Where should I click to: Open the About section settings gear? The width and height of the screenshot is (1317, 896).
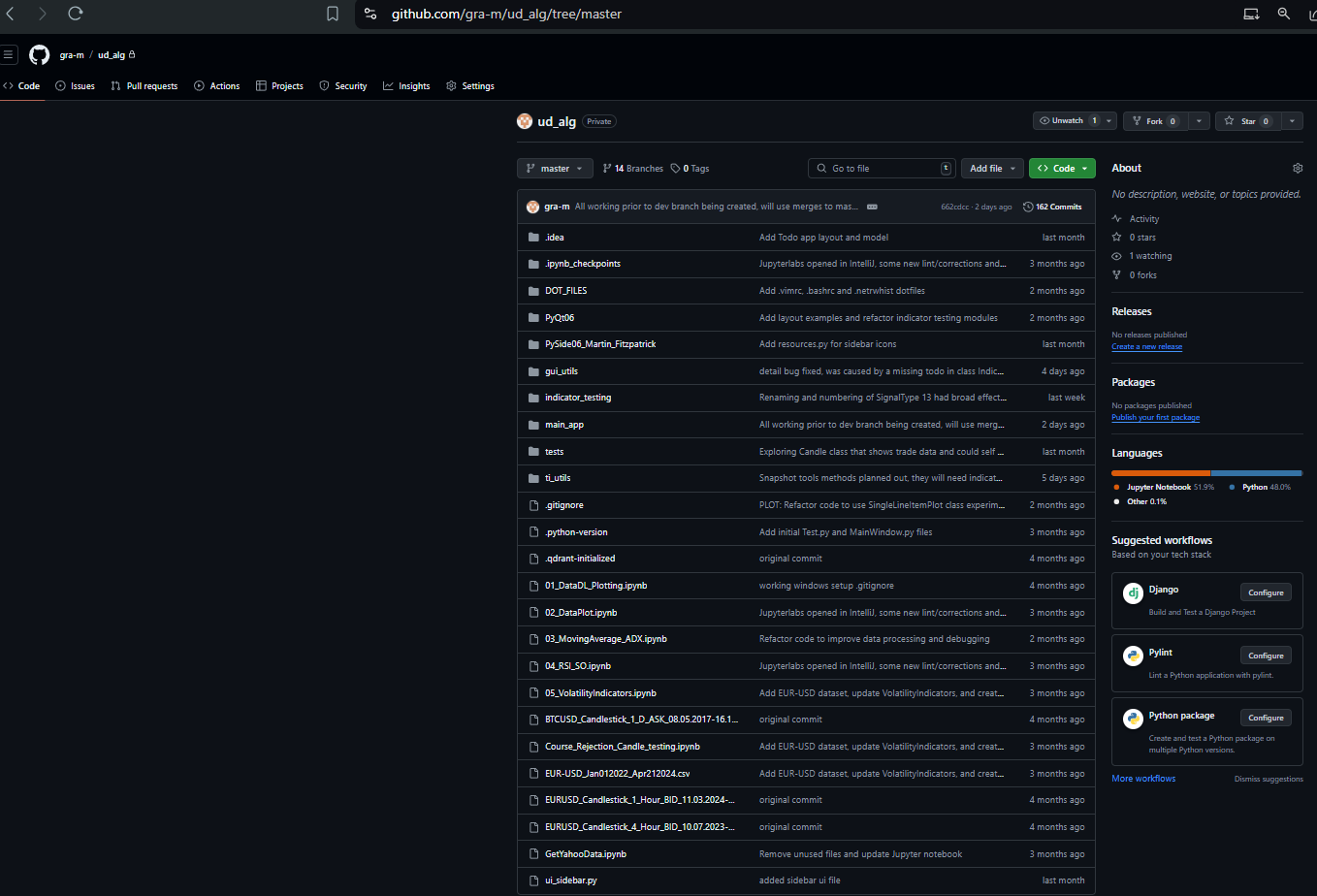[1298, 167]
